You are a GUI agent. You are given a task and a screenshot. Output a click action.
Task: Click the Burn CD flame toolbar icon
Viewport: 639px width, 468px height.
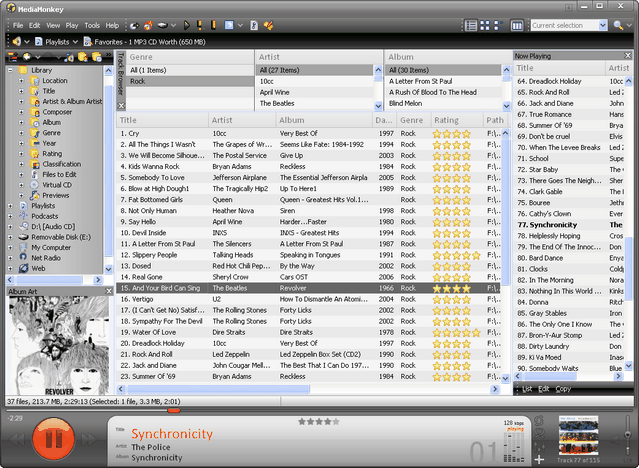pyautogui.click(x=148, y=26)
